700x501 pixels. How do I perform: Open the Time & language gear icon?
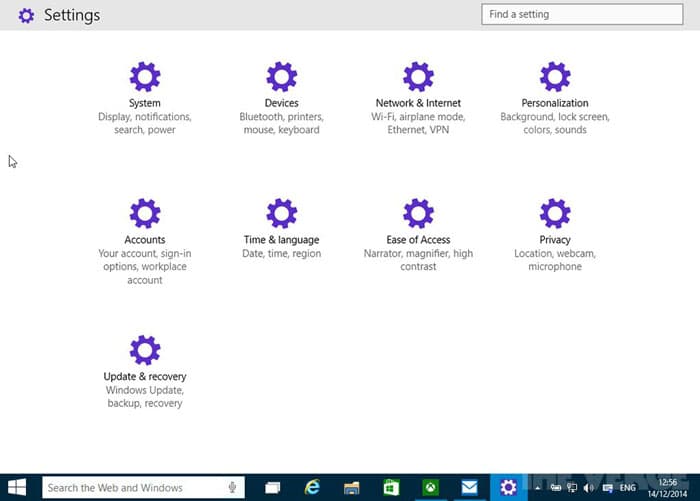point(281,213)
